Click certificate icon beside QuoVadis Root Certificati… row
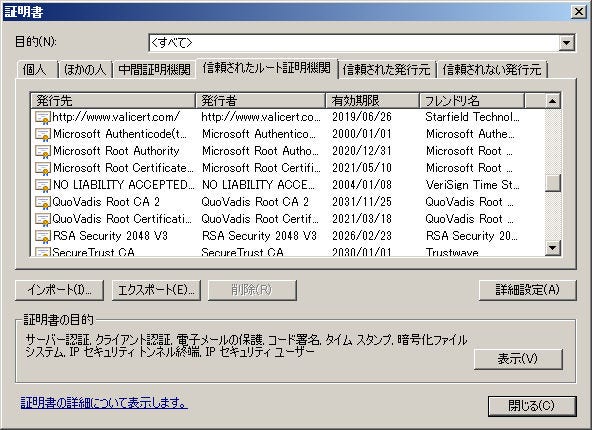592x430 pixels. click(43, 219)
